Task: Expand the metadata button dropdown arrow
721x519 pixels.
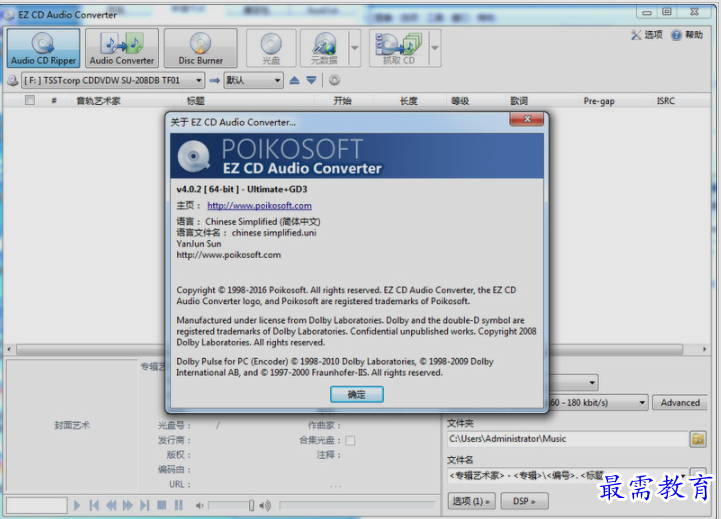Action: pos(355,48)
